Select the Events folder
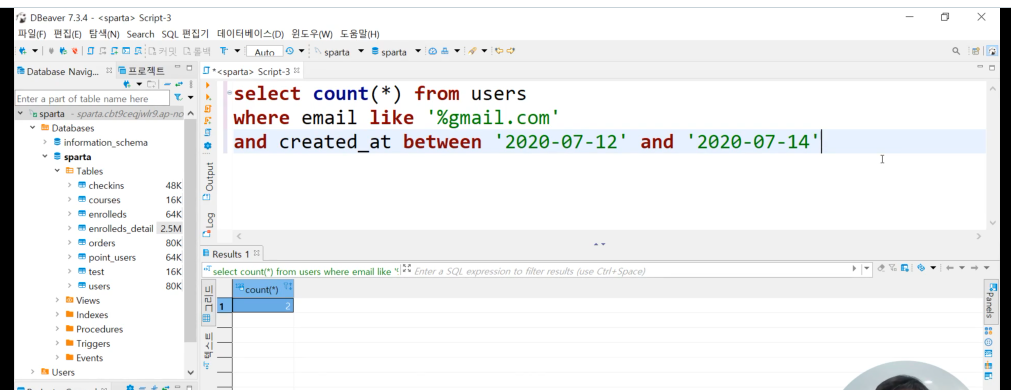Viewport: 1011px width, 390px height. click(89, 358)
